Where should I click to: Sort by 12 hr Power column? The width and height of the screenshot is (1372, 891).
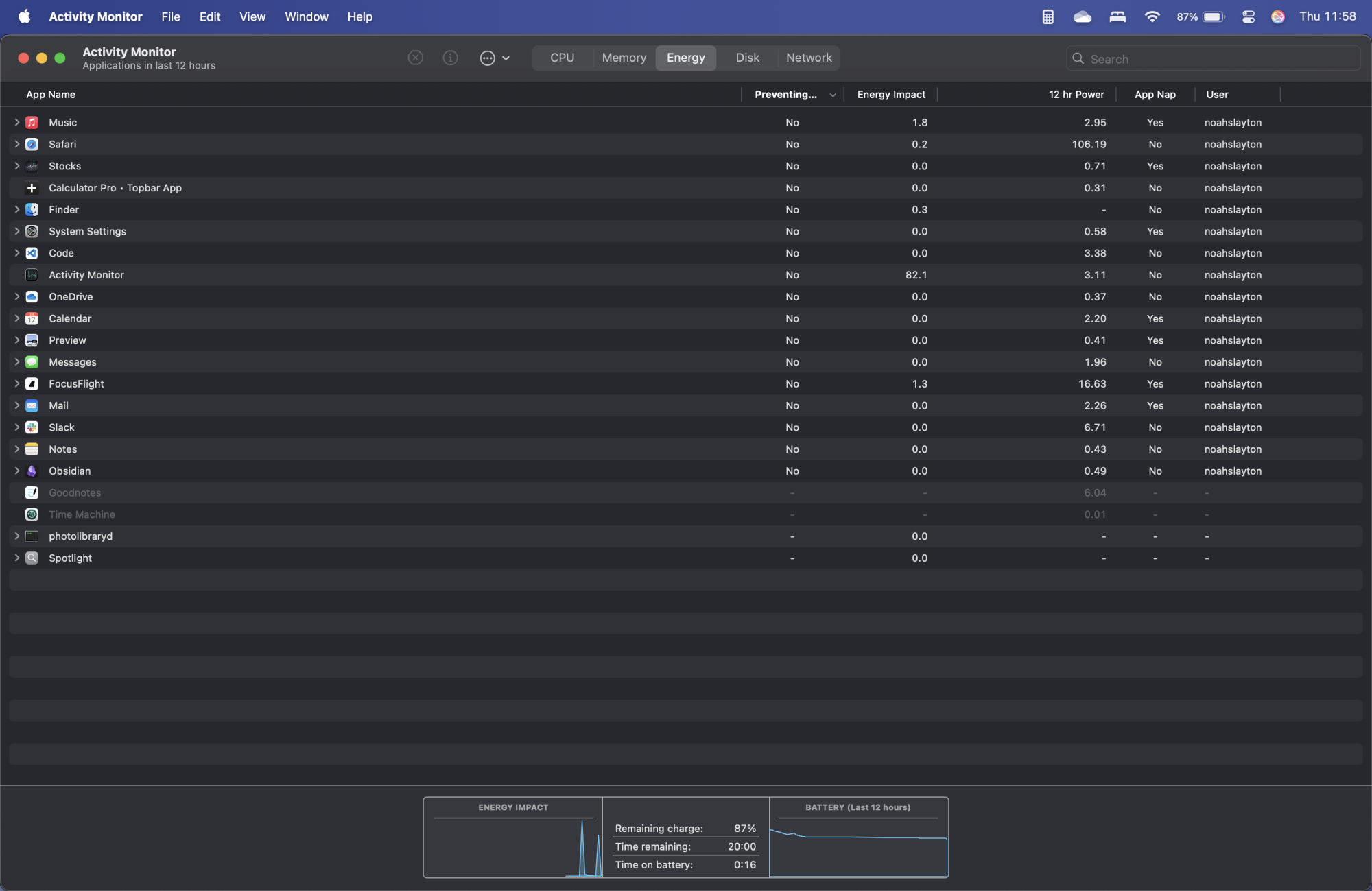coord(1076,95)
